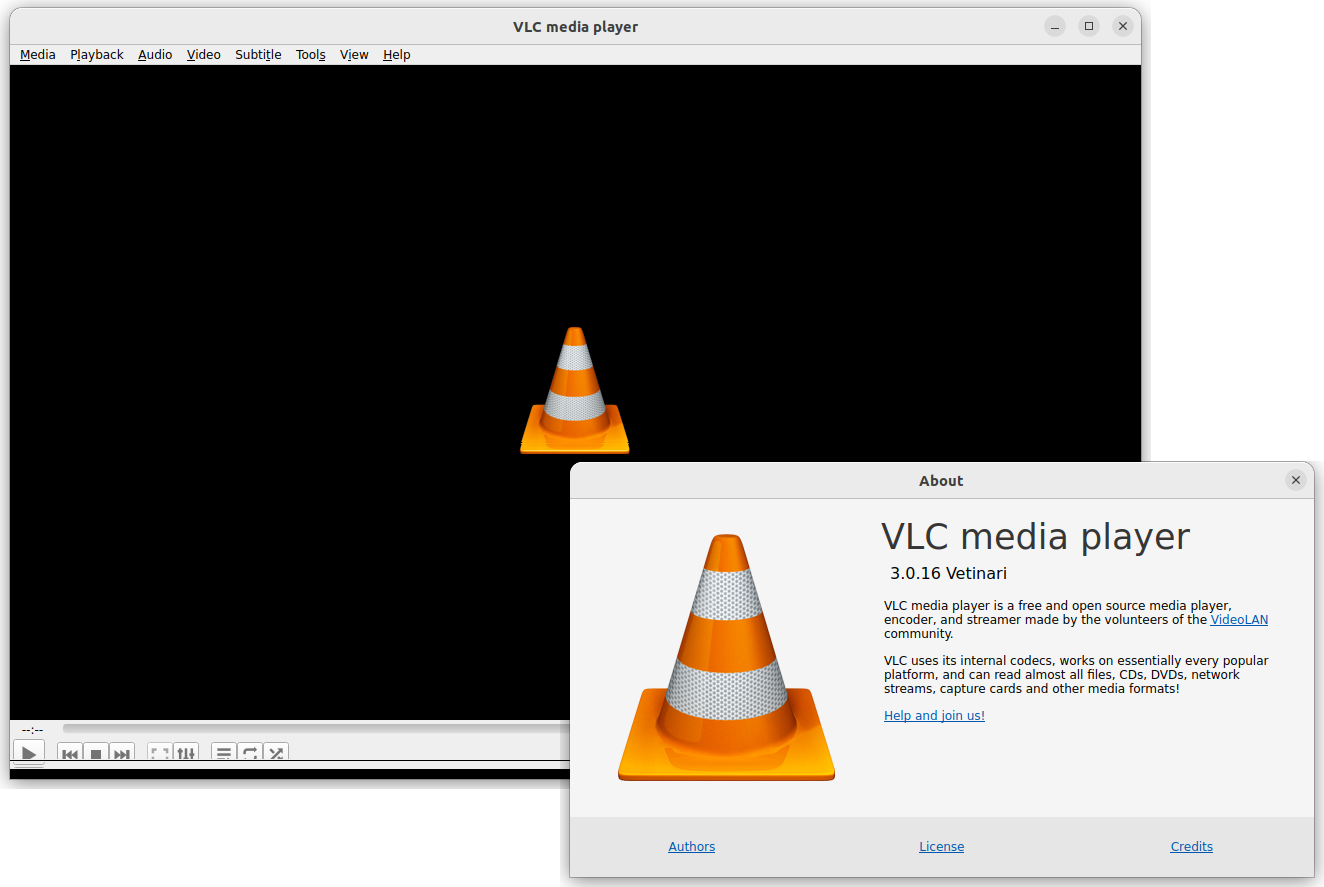Click the Stop playback button
Viewport: 1324px width, 887px height.
(x=96, y=753)
